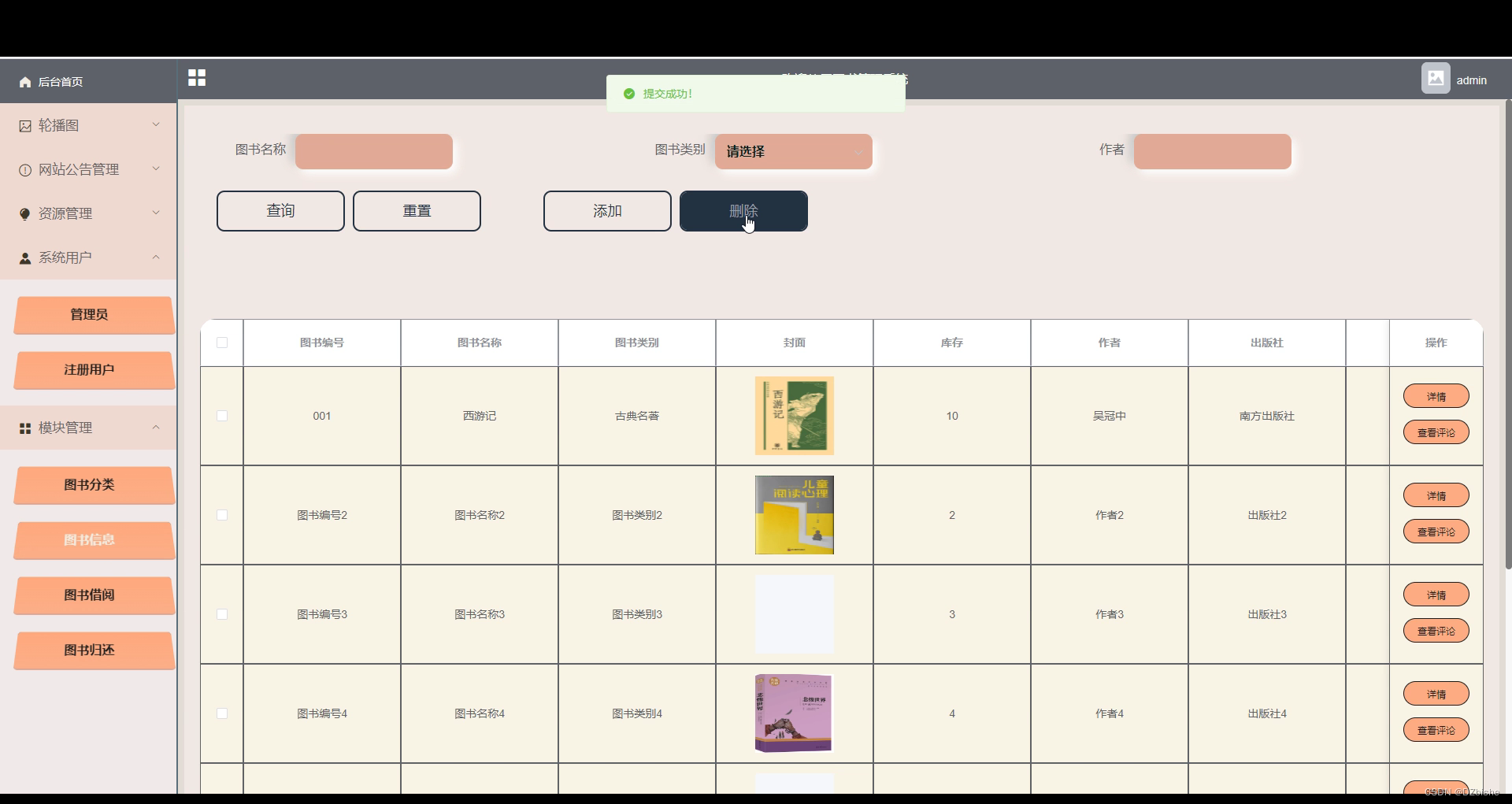Viewport: 1512px width, 804px height.
Task: Click the 网站公告管理 notice icon
Action: click(23, 169)
